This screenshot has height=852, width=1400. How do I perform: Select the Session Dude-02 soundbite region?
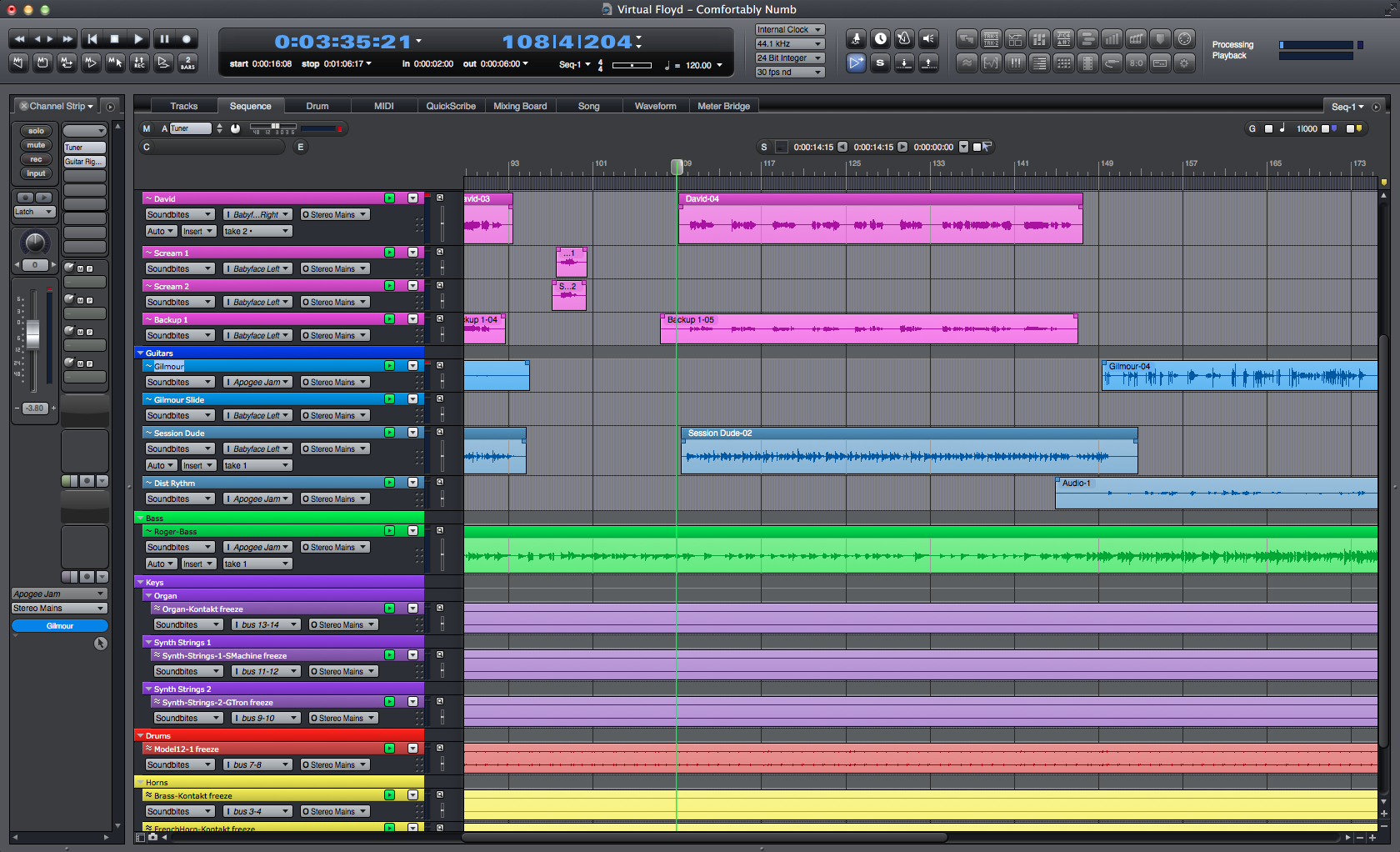pyautogui.click(x=908, y=450)
